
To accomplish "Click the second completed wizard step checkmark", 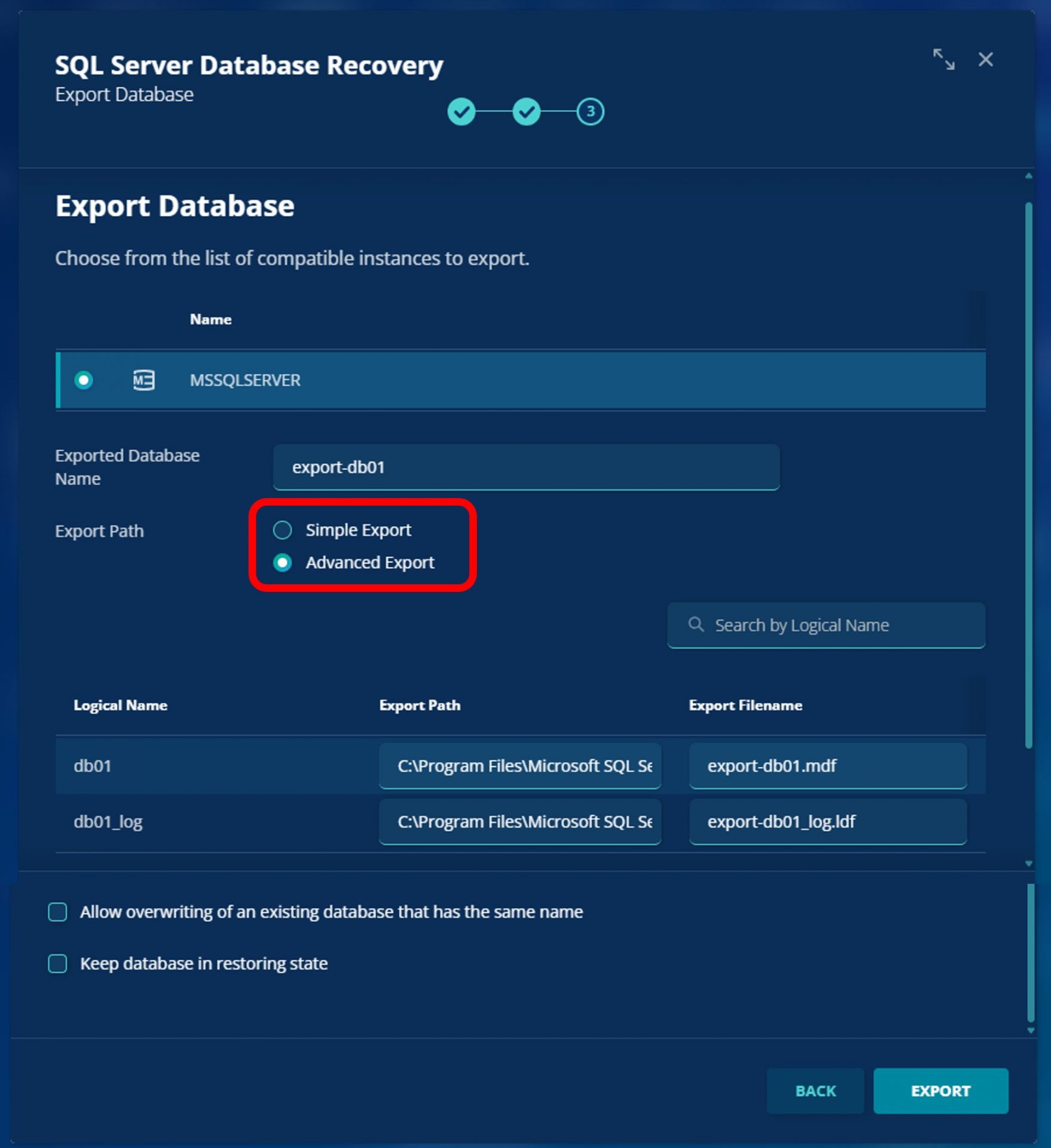I will (526, 112).
